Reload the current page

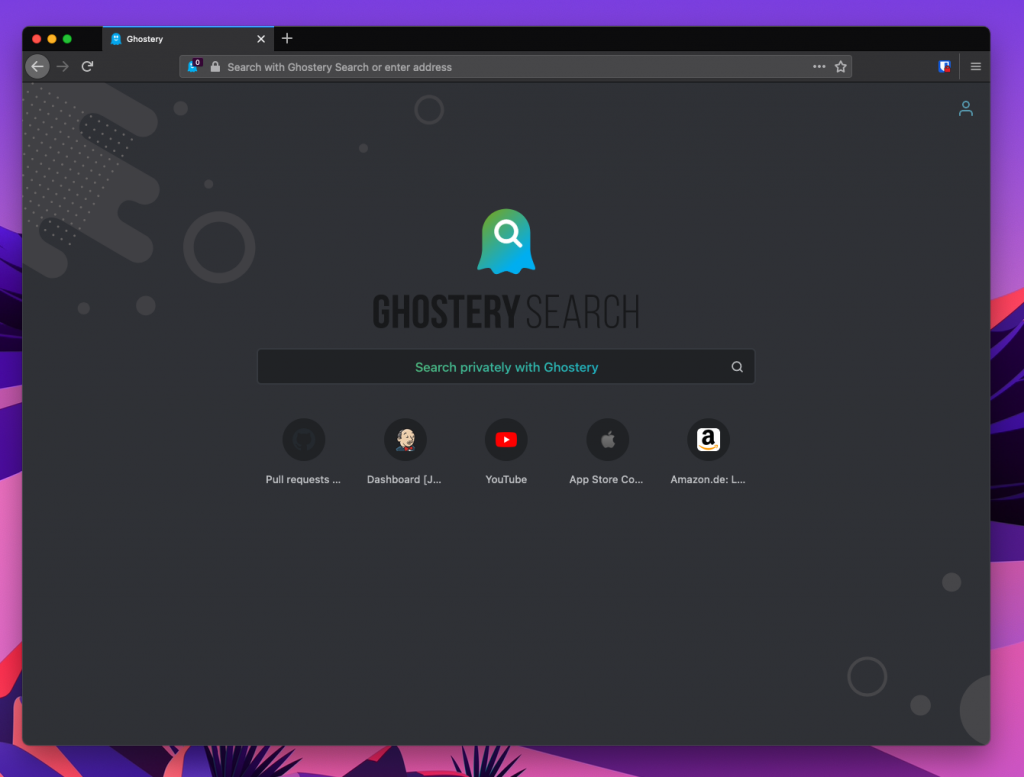pos(87,67)
